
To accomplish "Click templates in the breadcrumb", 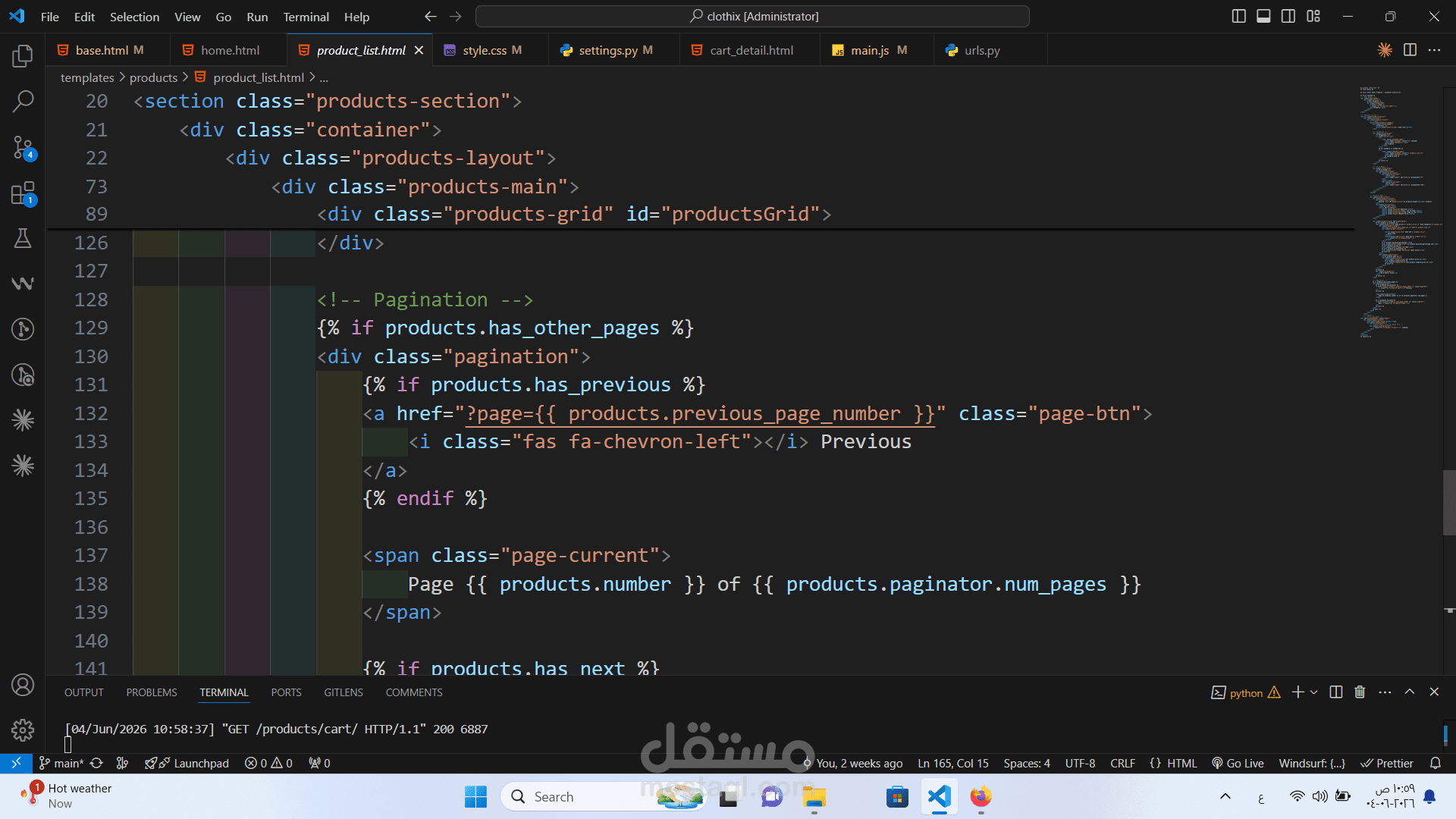I will click(87, 77).
